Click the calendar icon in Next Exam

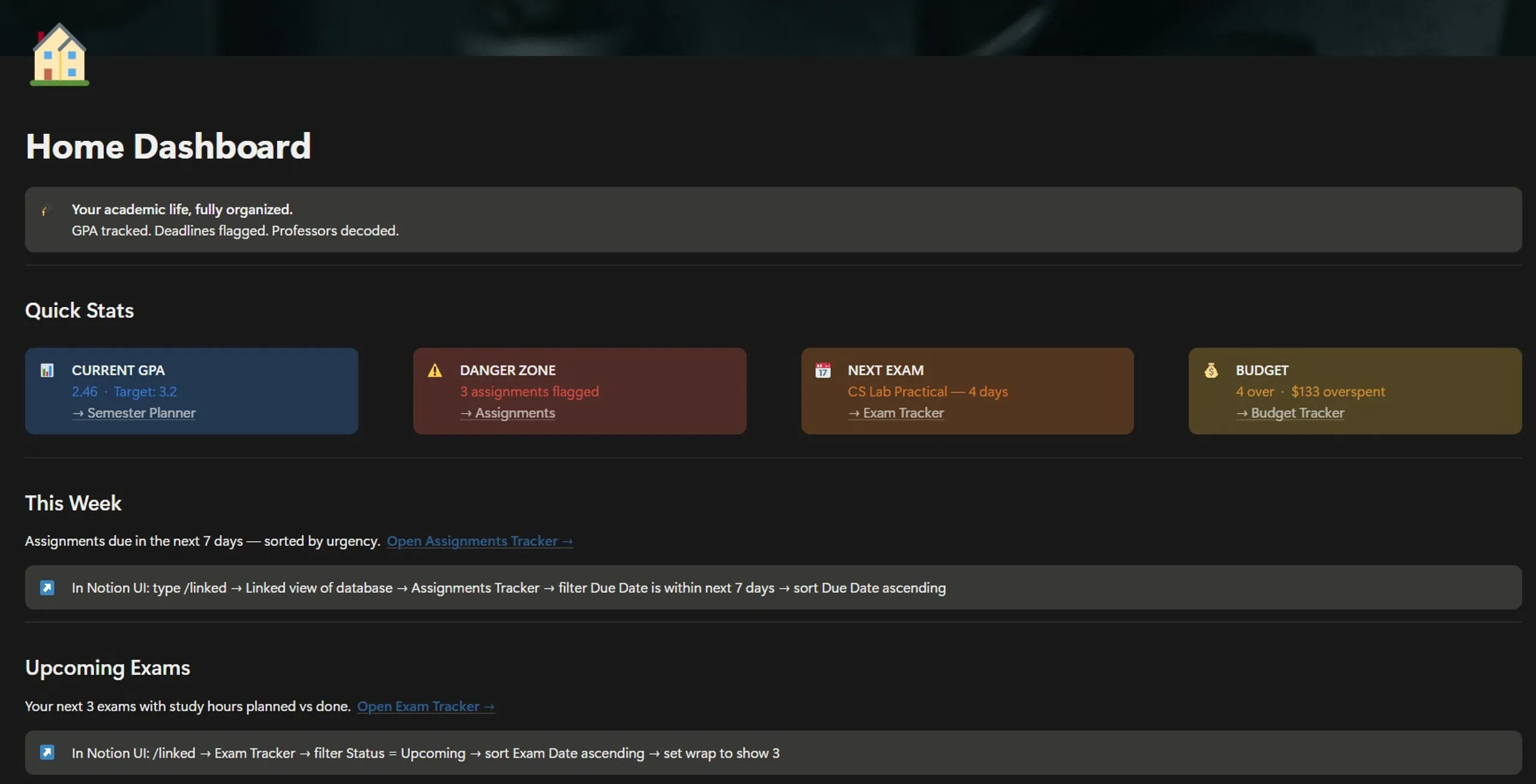tap(823, 370)
